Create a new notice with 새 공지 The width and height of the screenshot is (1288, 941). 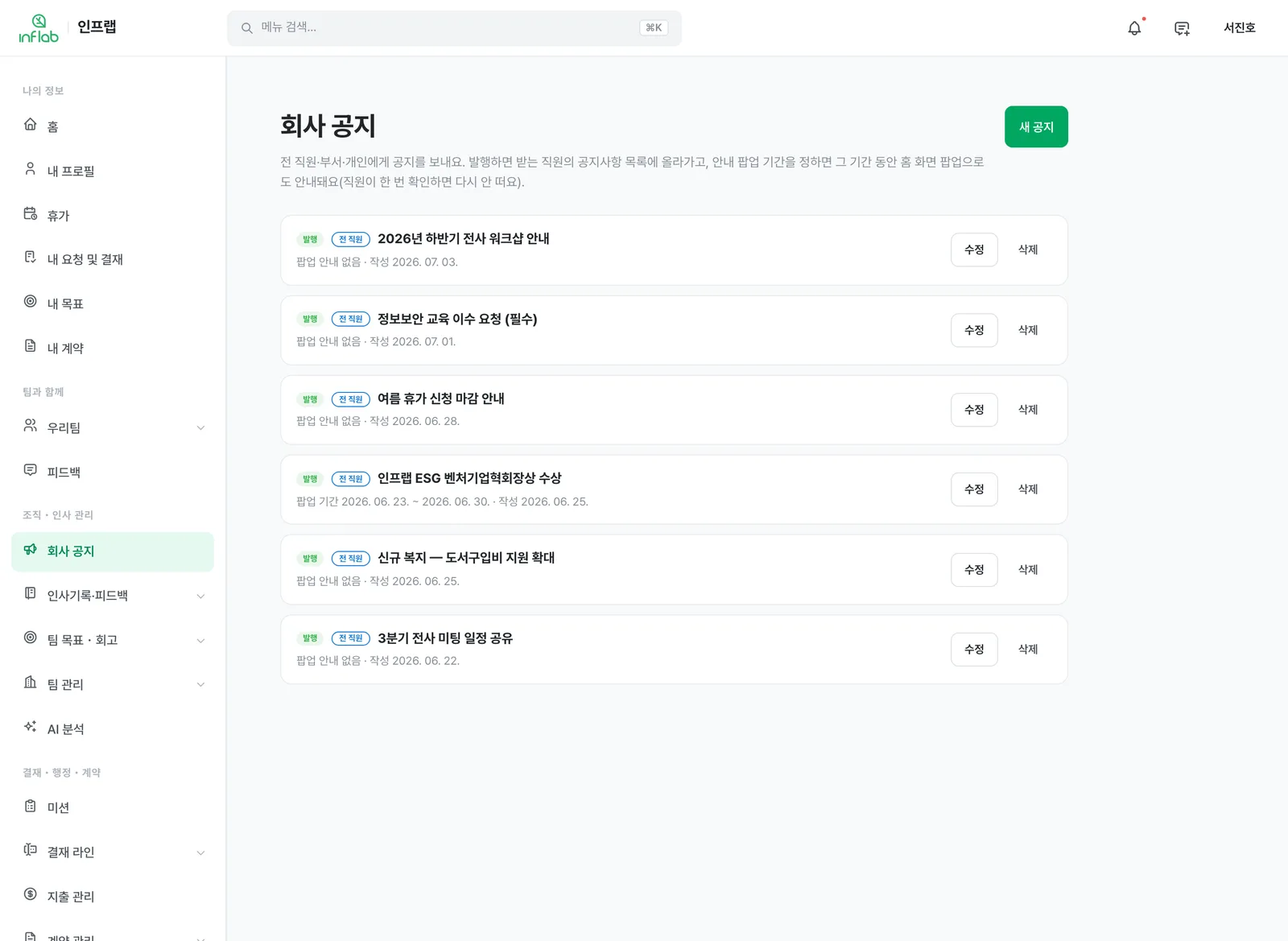[x=1036, y=127]
